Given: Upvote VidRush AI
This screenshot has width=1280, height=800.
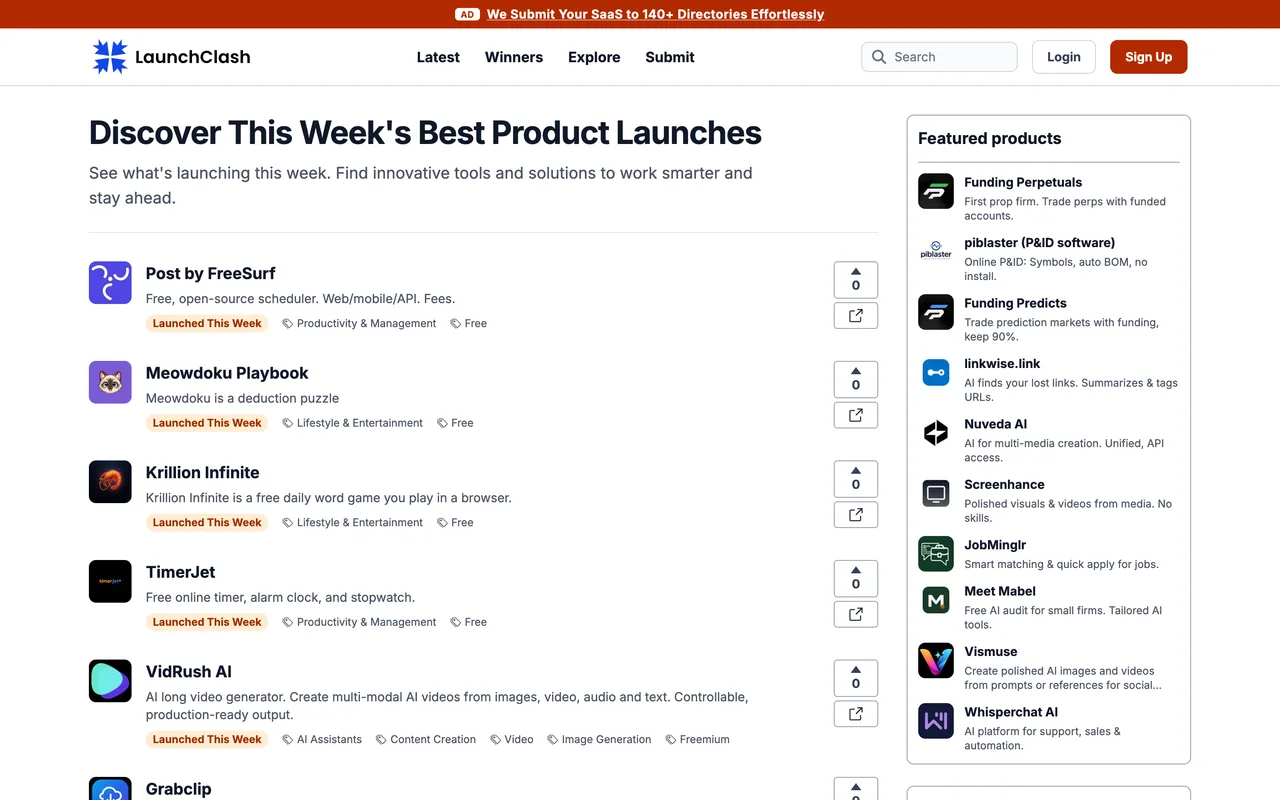Looking at the screenshot, I should pyautogui.click(x=856, y=678).
